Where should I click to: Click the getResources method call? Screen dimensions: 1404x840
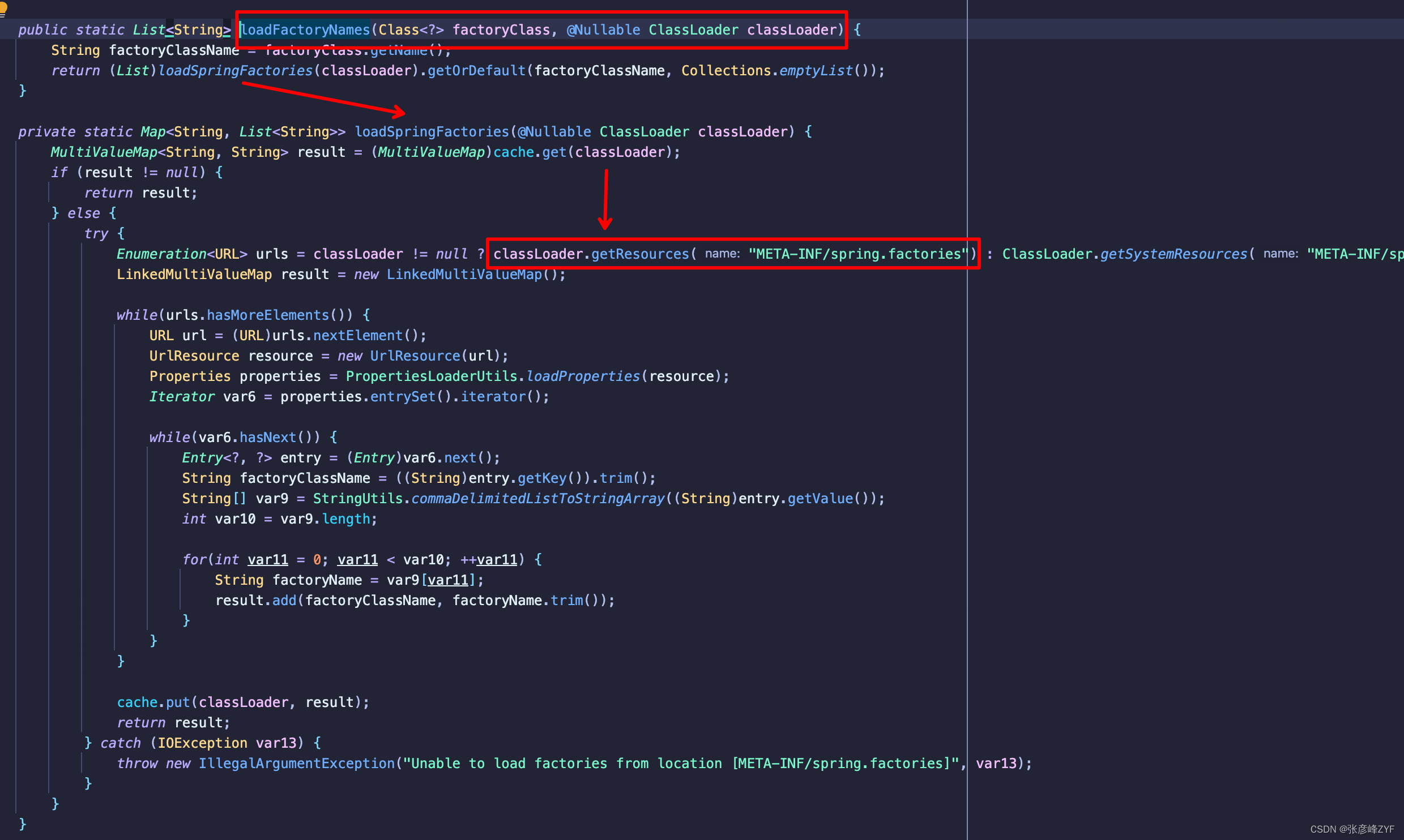(640, 254)
